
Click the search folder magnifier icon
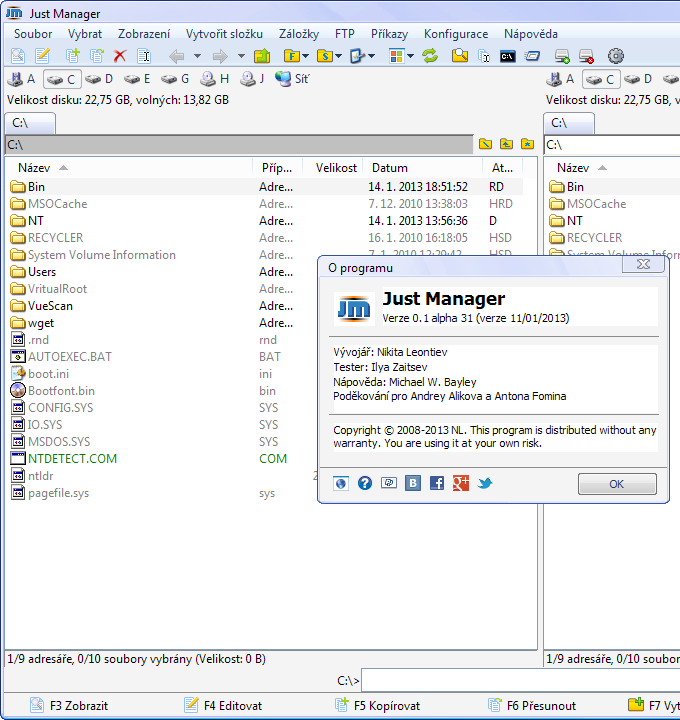click(x=460, y=56)
